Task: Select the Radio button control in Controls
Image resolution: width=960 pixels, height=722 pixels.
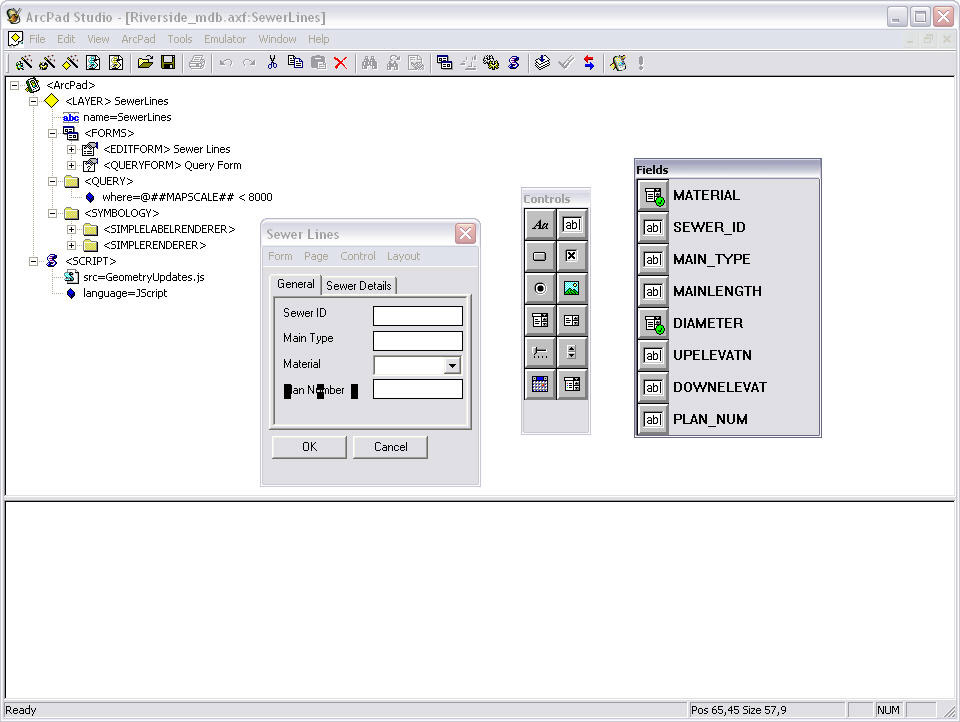Action: tap(540, 288)
